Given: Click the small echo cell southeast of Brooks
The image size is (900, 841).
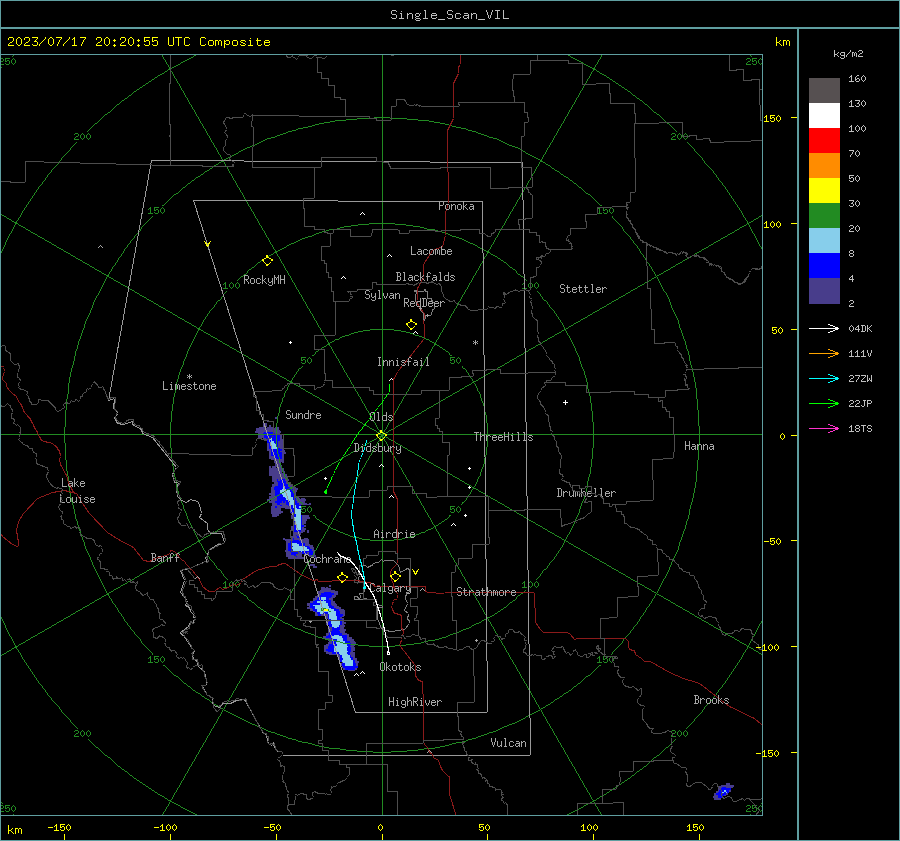Looking at the screenshot, I should click(x=723, y=792).
